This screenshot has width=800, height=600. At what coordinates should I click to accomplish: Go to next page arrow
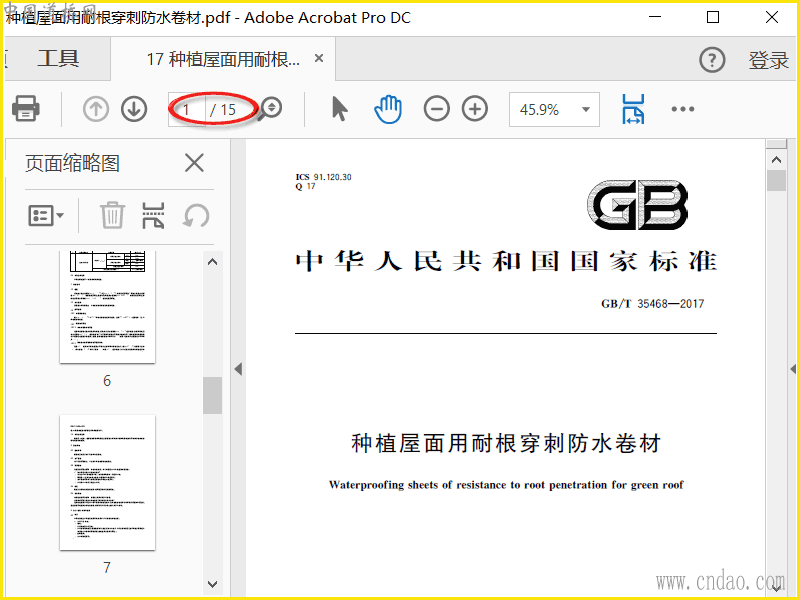[x=134, y=109]
